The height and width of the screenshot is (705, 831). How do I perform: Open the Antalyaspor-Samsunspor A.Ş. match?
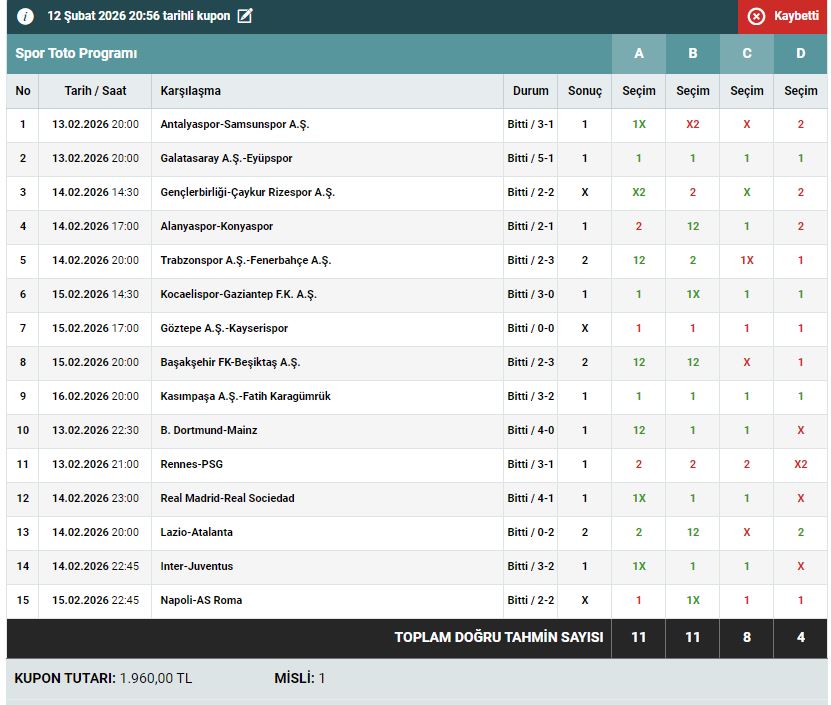(x=235, y=125)
